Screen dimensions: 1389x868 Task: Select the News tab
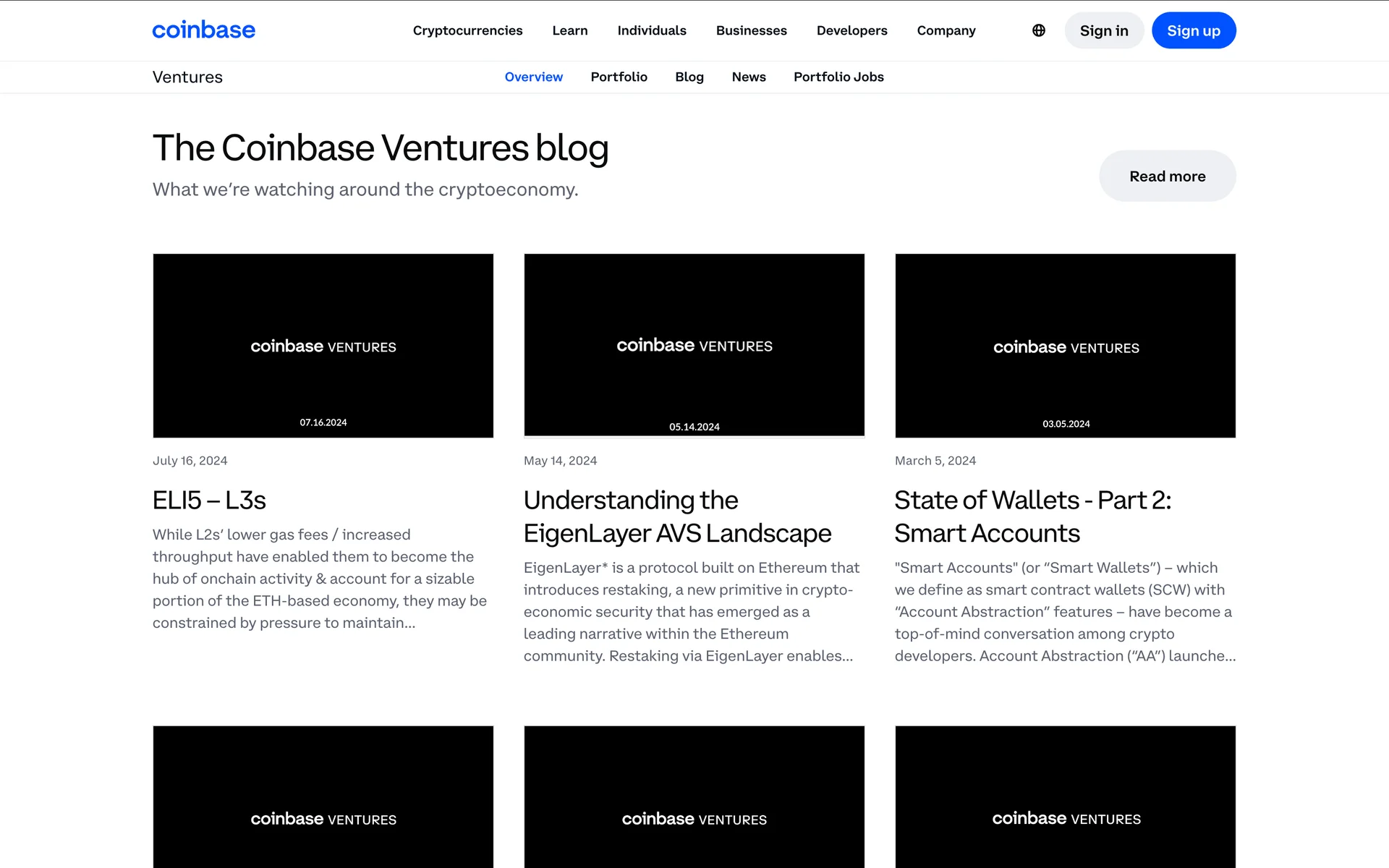coord(748,77)
